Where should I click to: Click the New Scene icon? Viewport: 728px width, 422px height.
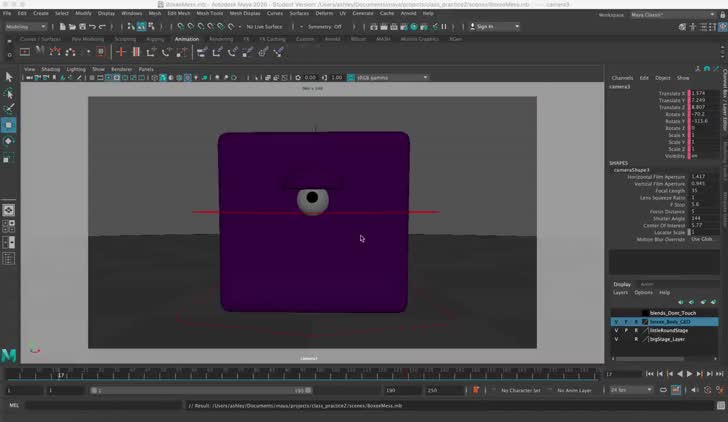[x=63, y=27]
